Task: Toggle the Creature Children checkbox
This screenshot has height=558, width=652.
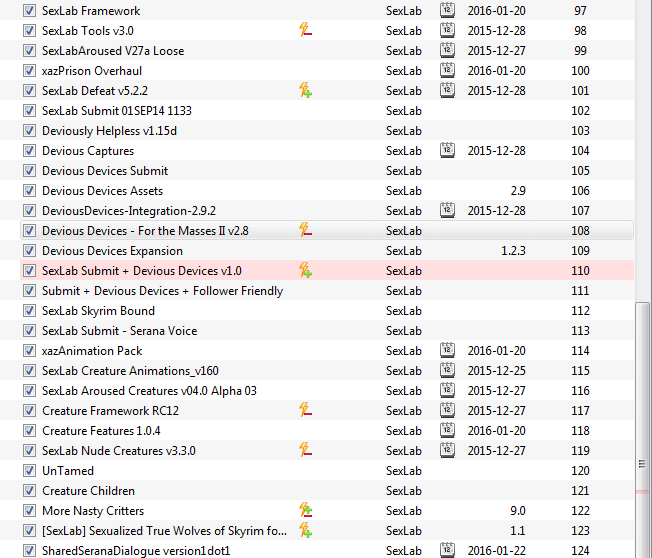Action: (29, 491)
